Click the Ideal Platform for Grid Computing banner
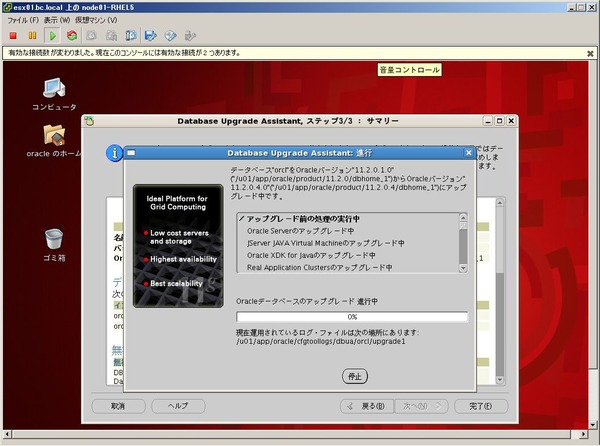 coord(178,246)
